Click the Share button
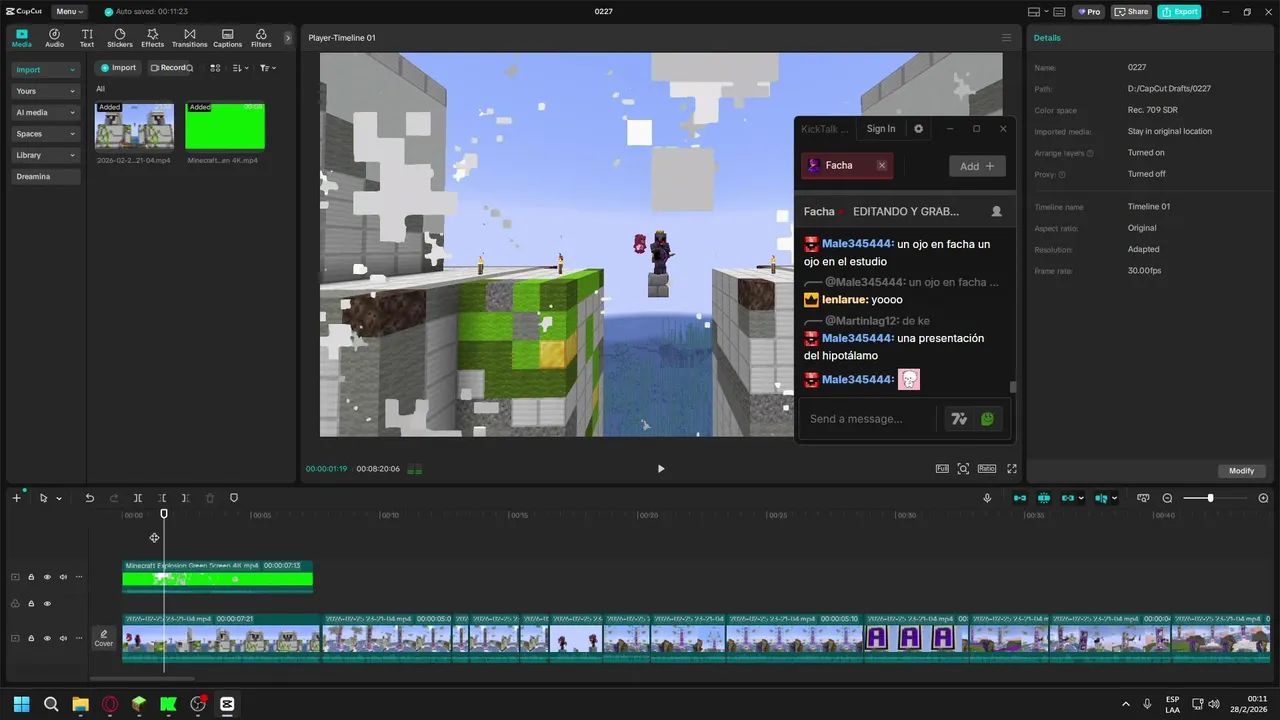This screenshot has width=1280, height=720. [1131, 12]
